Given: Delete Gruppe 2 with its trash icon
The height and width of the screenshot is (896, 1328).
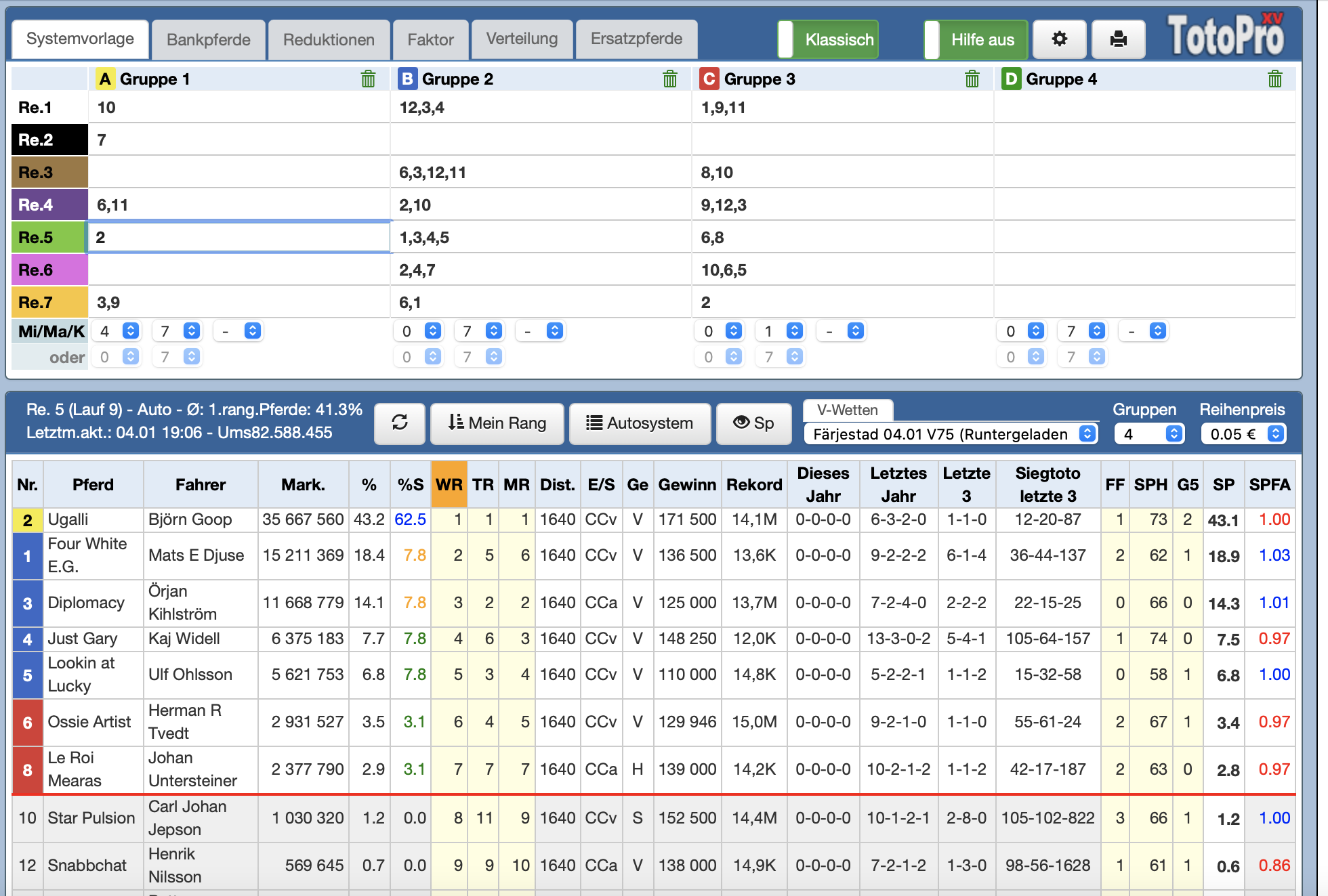Looking at the screenshot, I should tap(670, 79).
